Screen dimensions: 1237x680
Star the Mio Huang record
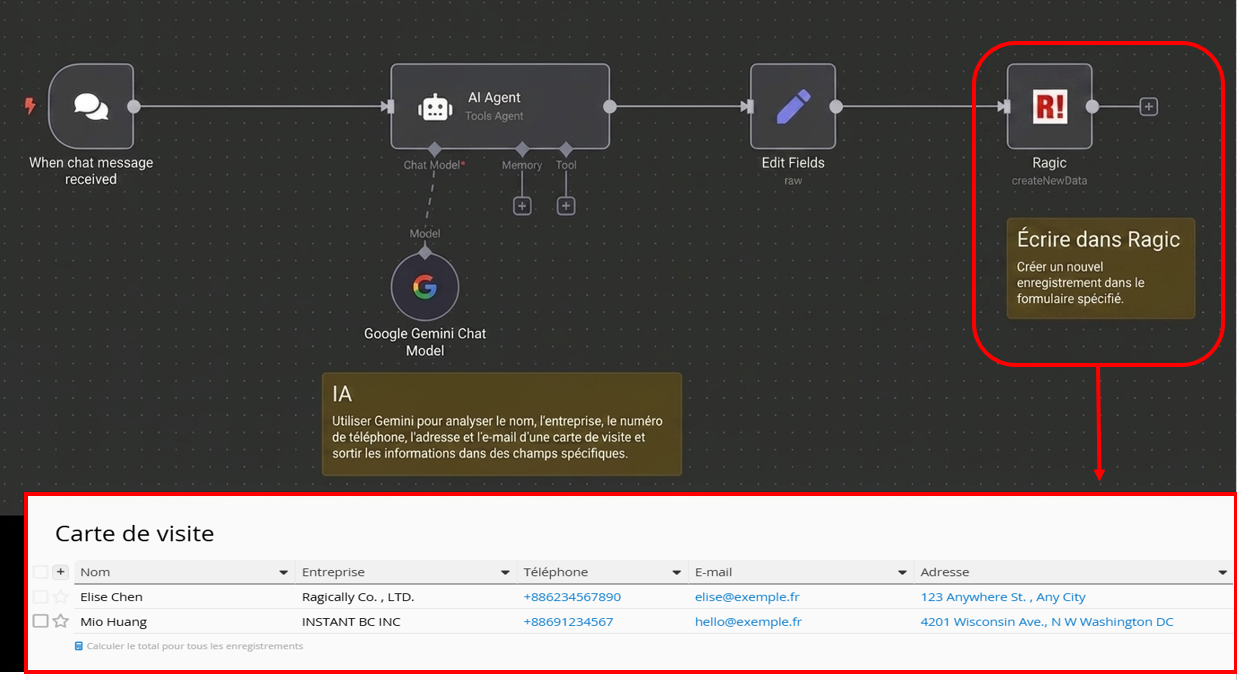60,621
